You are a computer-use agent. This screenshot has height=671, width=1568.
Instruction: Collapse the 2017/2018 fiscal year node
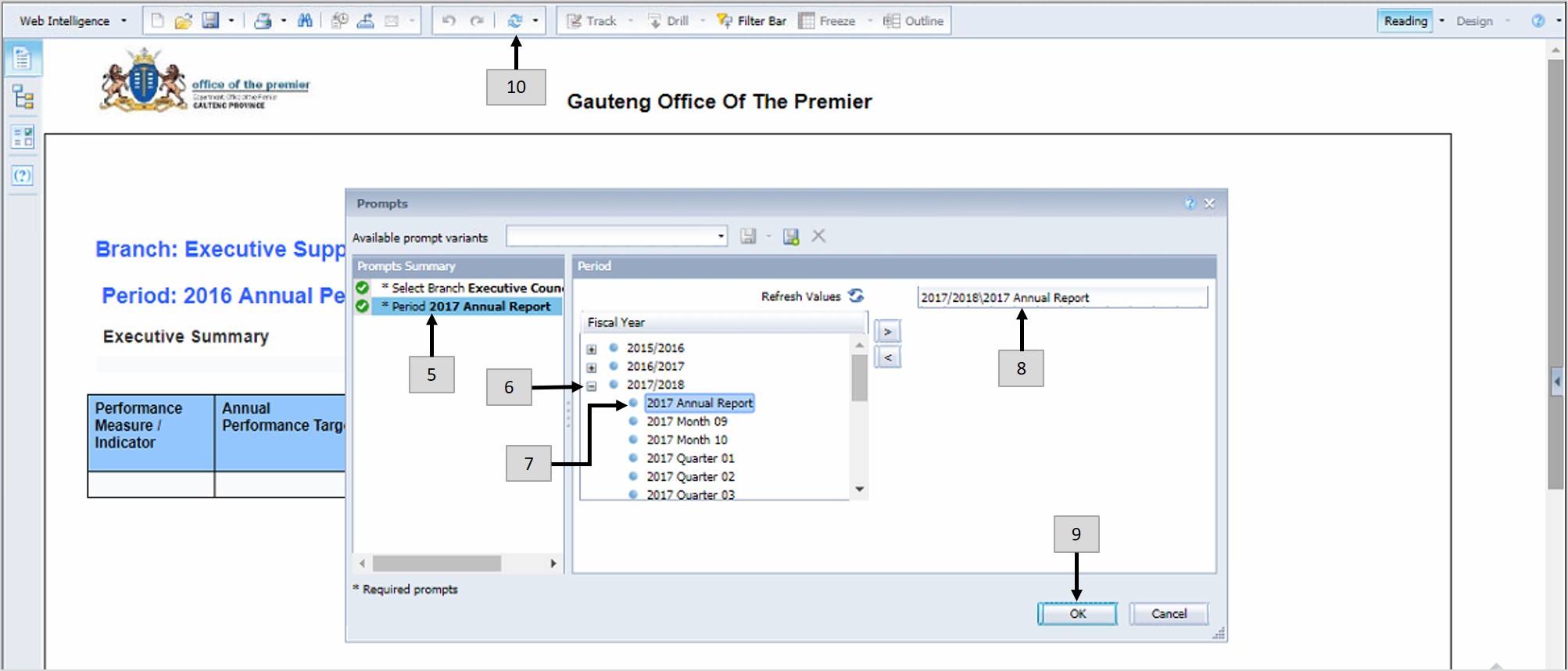click(592, 386)
